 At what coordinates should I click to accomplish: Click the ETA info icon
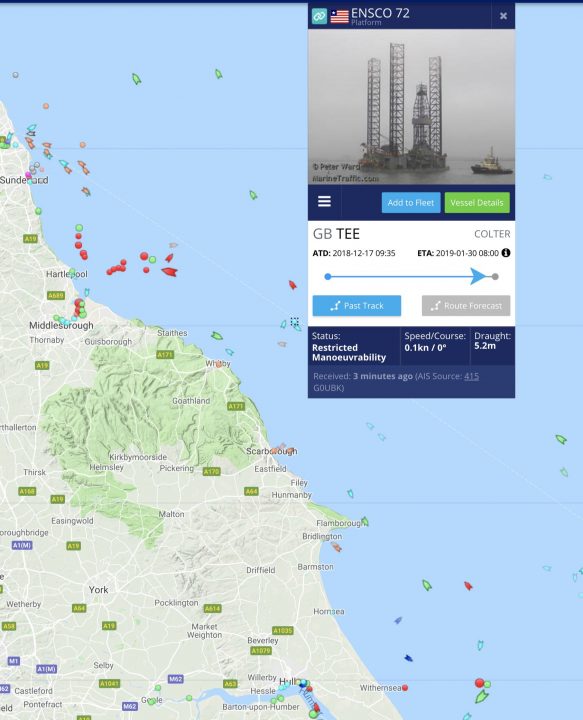point(506,253)
